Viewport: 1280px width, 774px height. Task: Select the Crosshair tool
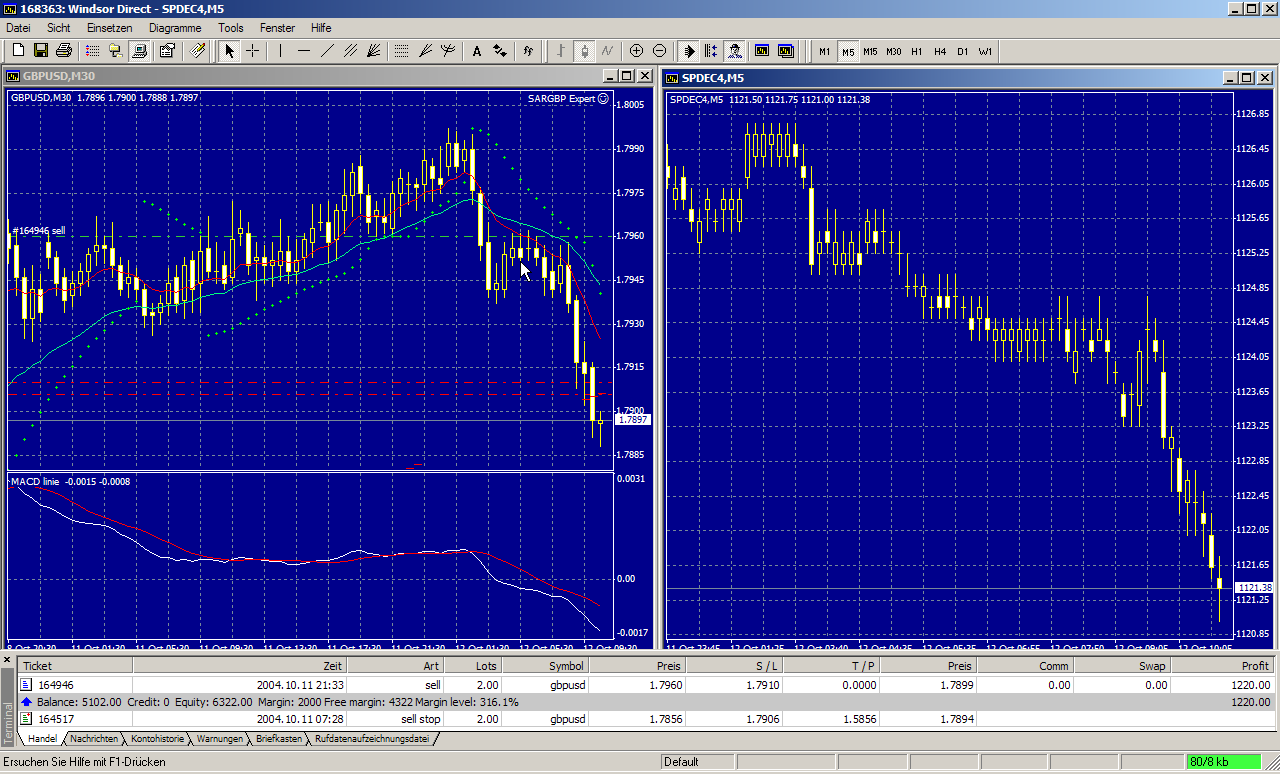pos(253,51)
